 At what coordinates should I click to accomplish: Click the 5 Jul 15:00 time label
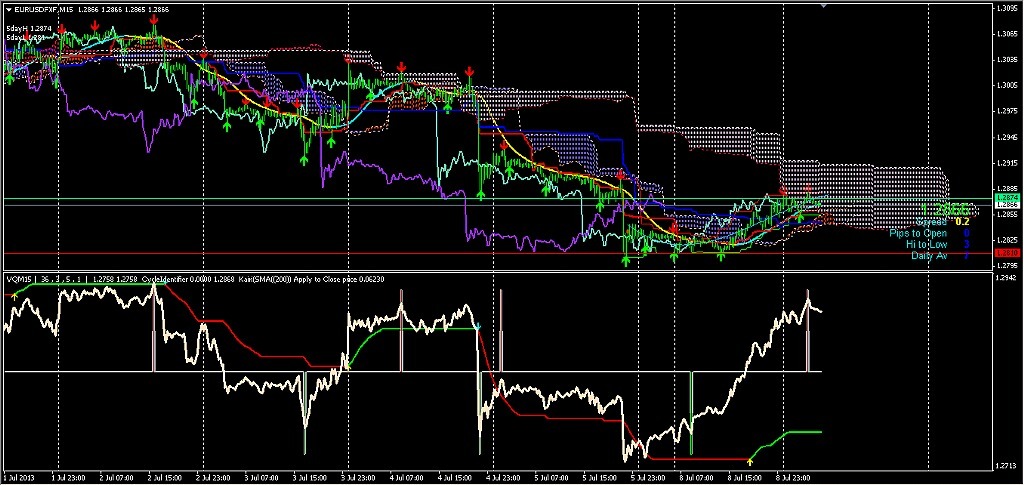coord(600,478)
